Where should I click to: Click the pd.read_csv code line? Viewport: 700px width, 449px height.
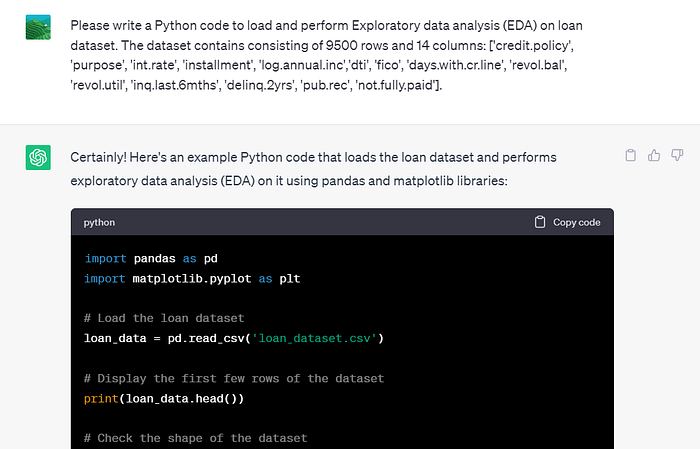point(233,338)
